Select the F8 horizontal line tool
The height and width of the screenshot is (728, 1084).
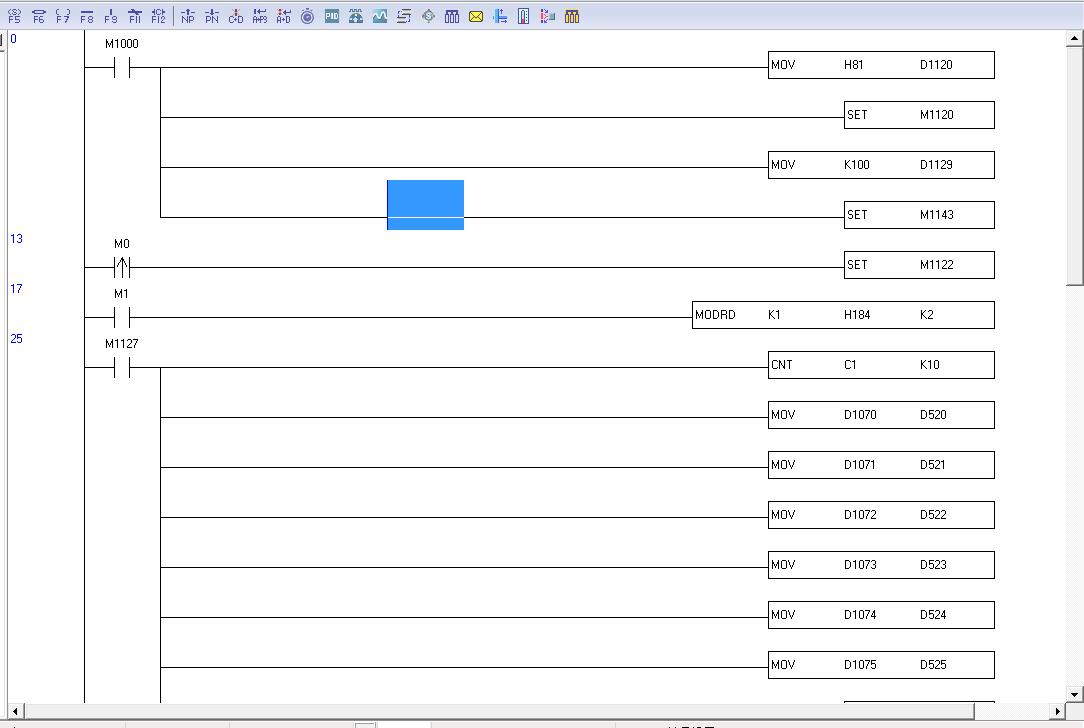(86, 16)
